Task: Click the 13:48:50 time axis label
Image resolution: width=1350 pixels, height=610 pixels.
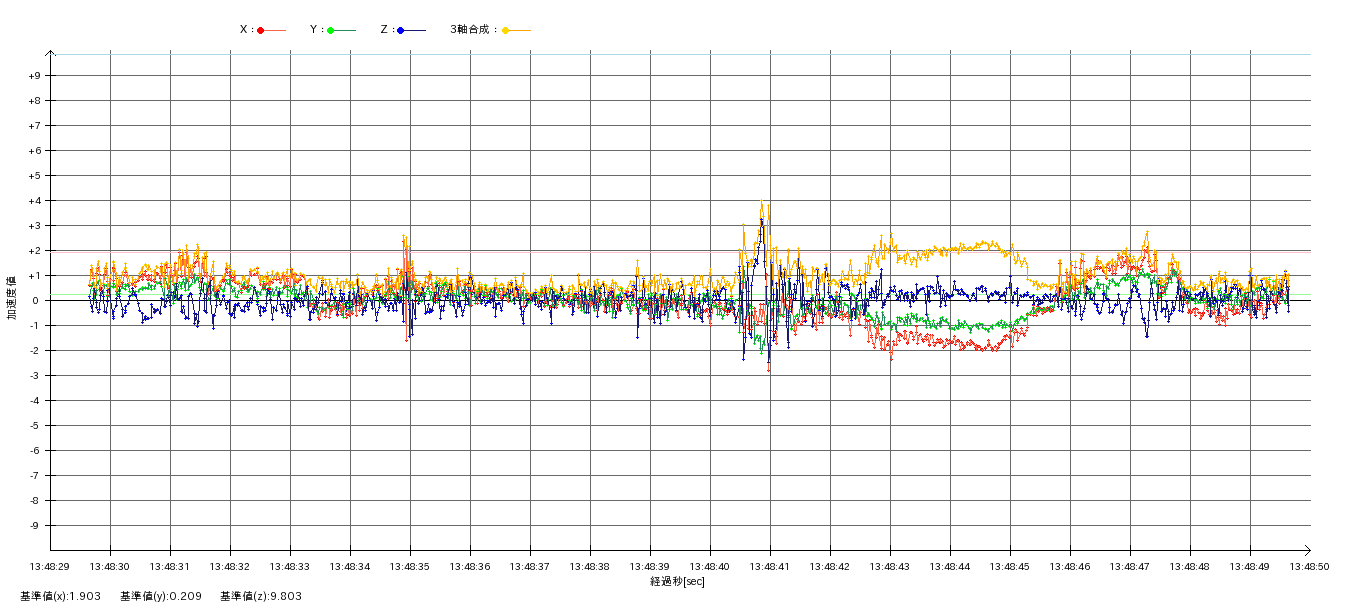Action: [1309, 567]
